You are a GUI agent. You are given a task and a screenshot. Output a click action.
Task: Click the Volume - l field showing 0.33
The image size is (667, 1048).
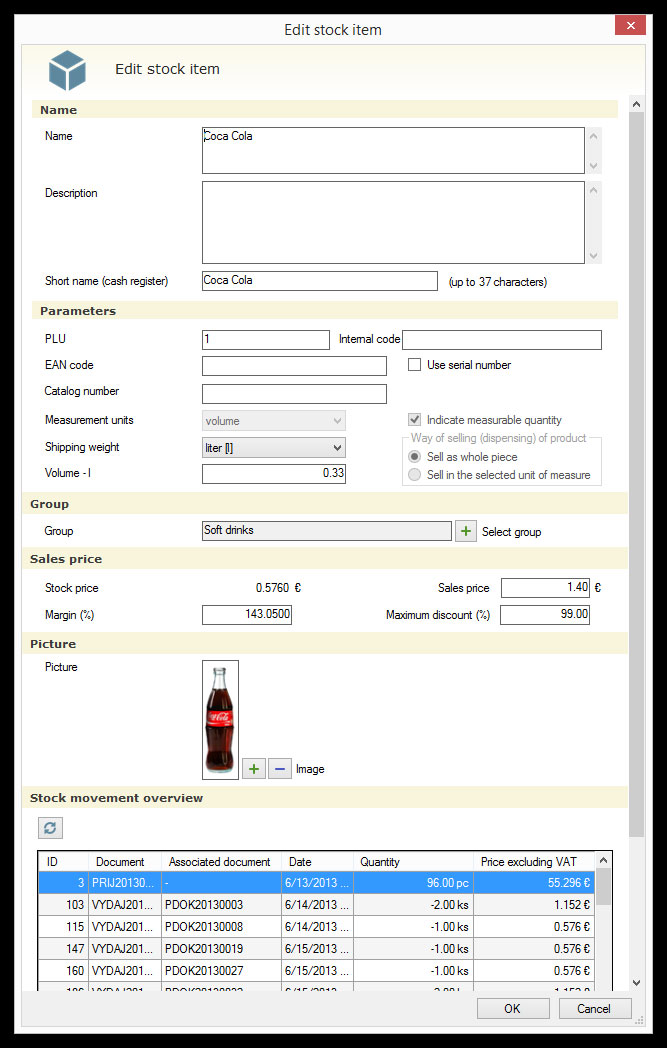[x=274, y=473]
